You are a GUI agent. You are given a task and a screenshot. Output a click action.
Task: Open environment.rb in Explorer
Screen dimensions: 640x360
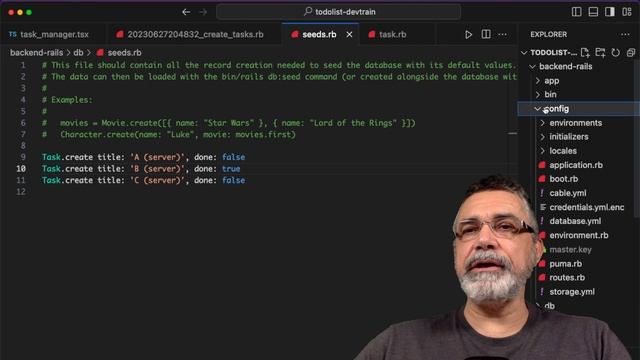point(579,236)
